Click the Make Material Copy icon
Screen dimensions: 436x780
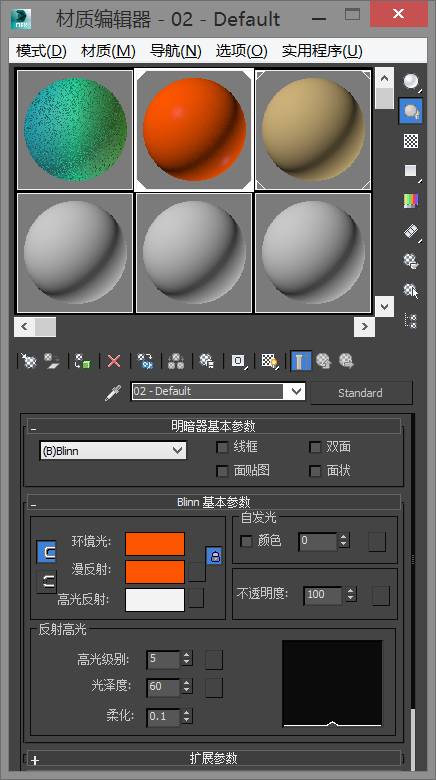coord(145,361)
